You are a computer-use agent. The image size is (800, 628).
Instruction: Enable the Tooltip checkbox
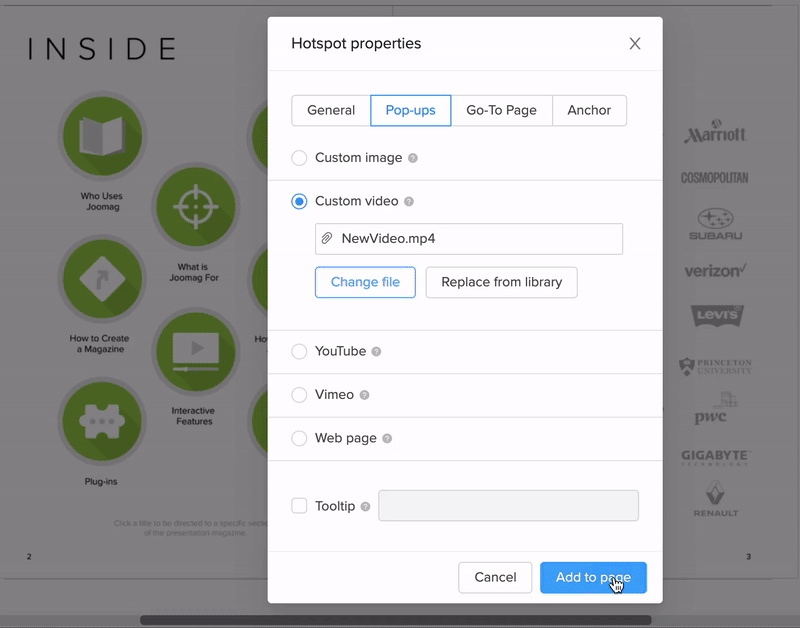[299, 506]
